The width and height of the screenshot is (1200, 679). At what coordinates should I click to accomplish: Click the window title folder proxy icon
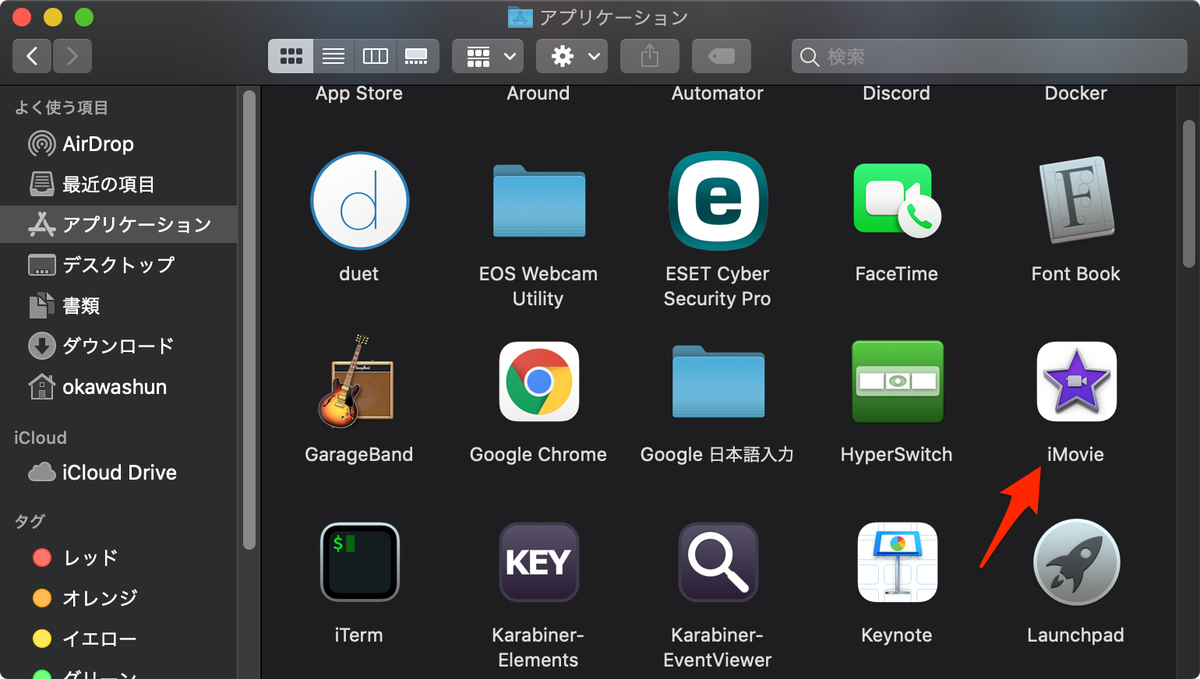pos(520,17)
